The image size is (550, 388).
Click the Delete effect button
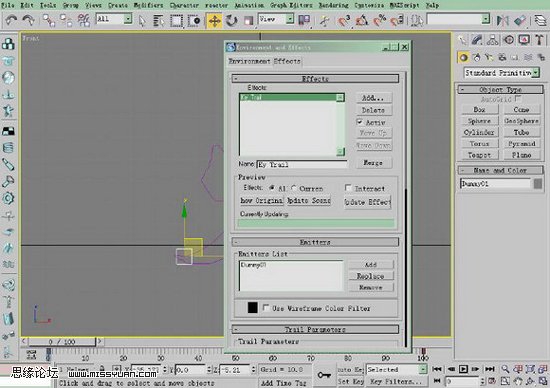point(373,110)
